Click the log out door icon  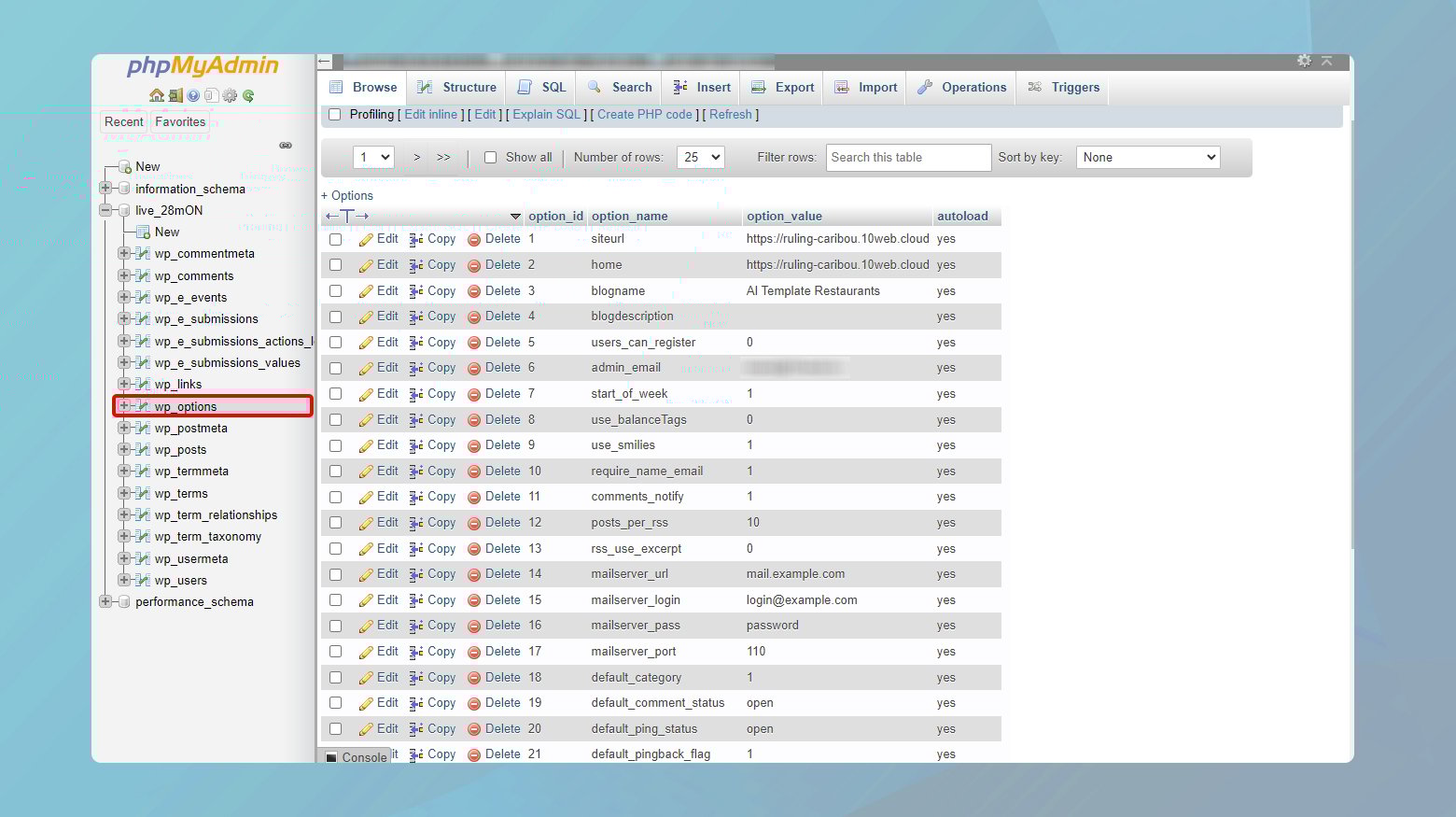pyautogui.click(x=175, y=95)
